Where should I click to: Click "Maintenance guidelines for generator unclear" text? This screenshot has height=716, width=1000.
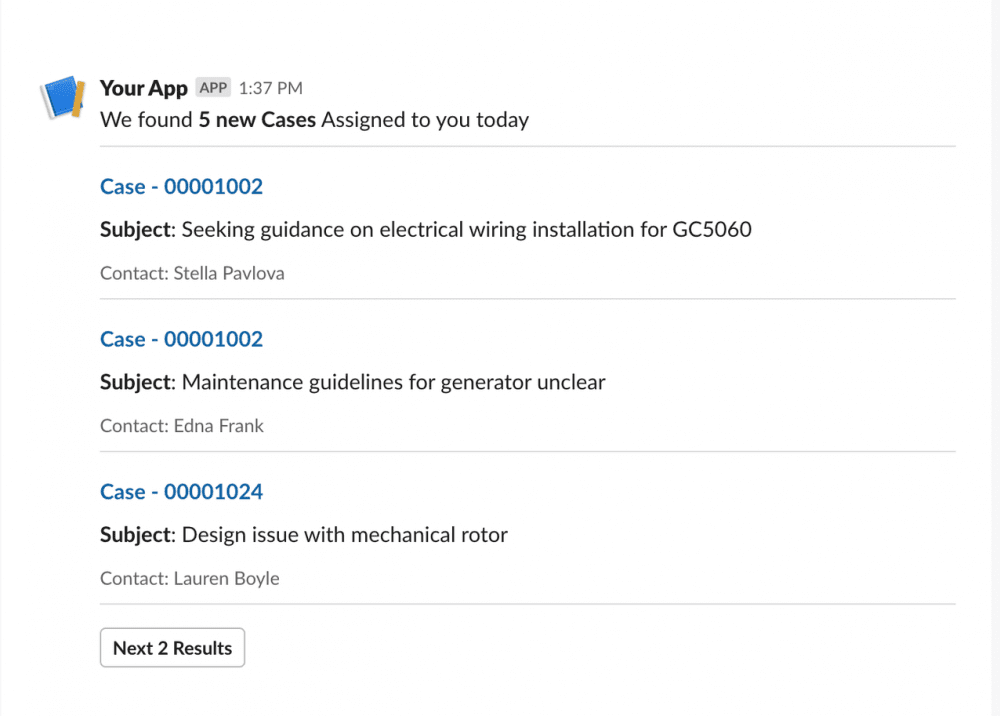393,382
